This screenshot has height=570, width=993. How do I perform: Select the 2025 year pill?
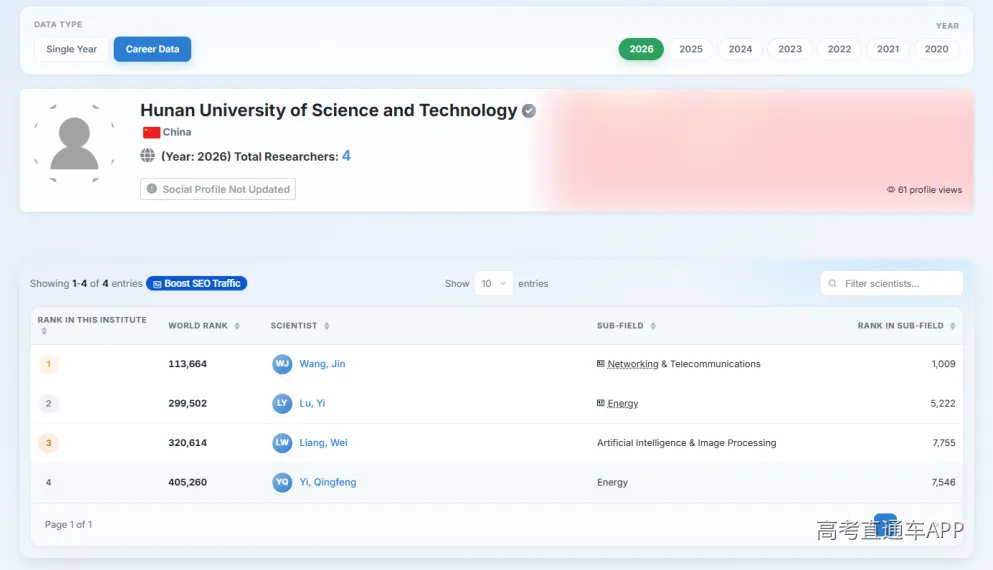pos(691,49)
